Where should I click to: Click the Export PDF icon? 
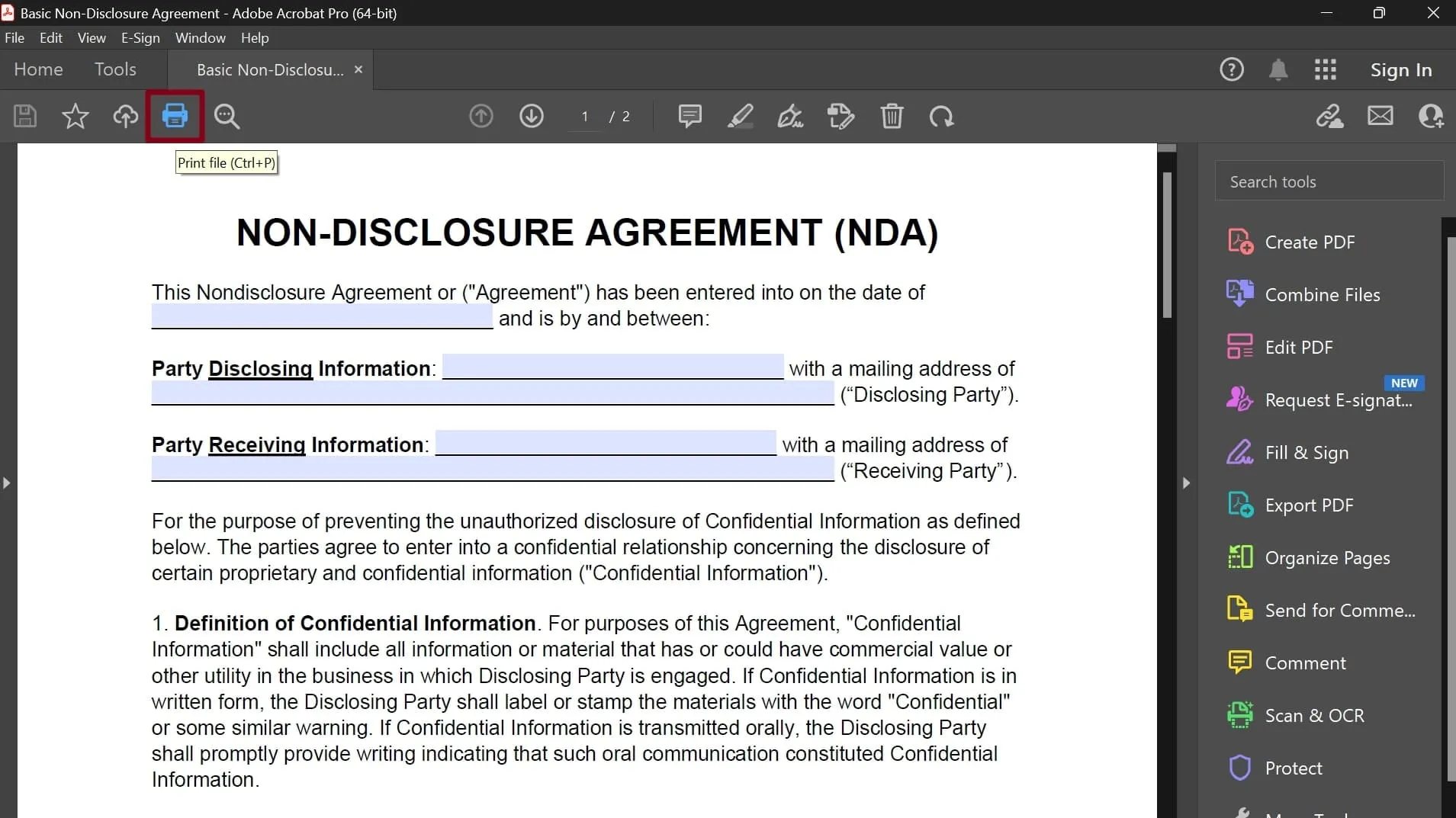pos(1240,505)
